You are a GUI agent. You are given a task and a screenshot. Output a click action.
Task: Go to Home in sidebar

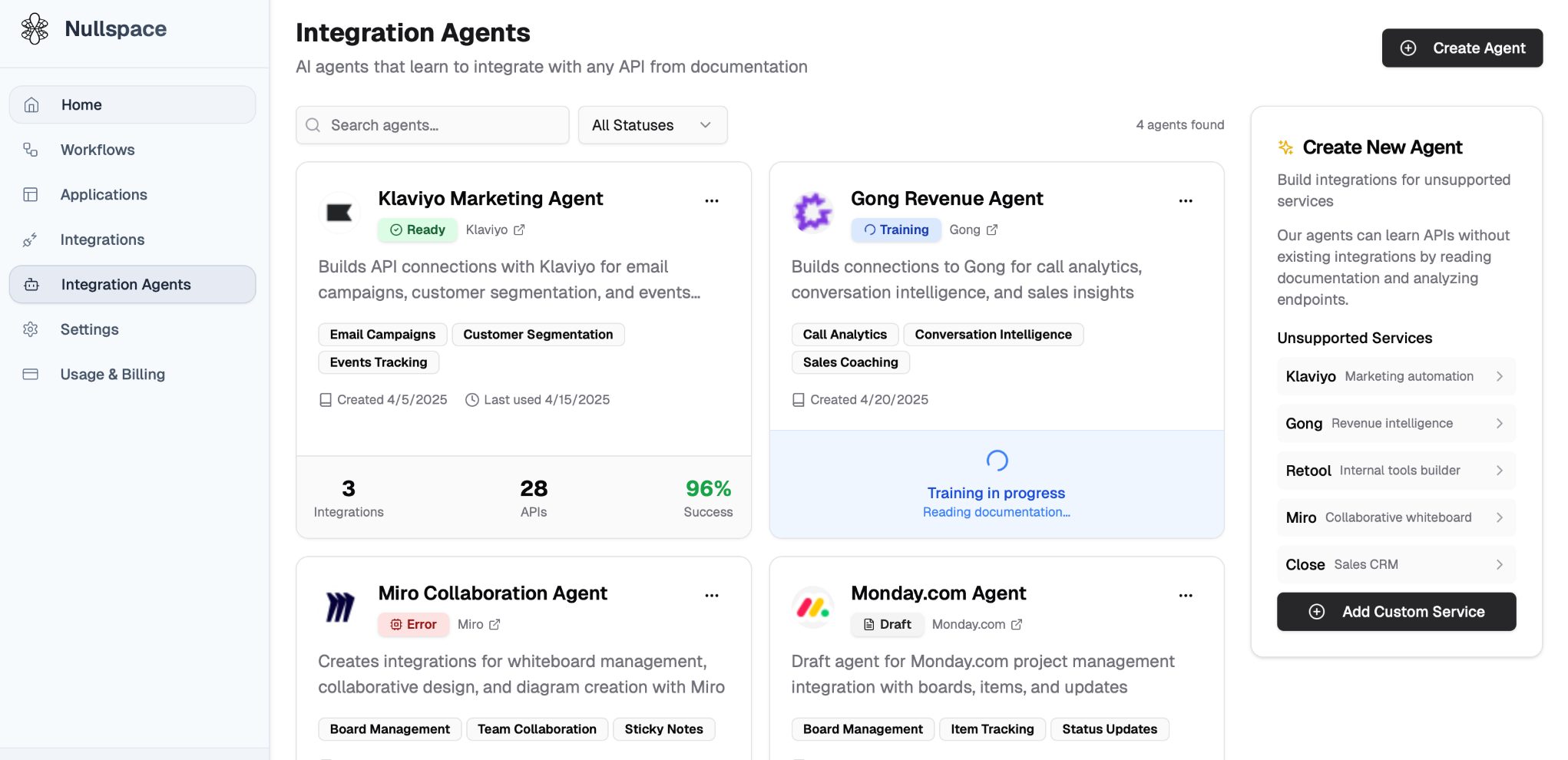[132, 104]
